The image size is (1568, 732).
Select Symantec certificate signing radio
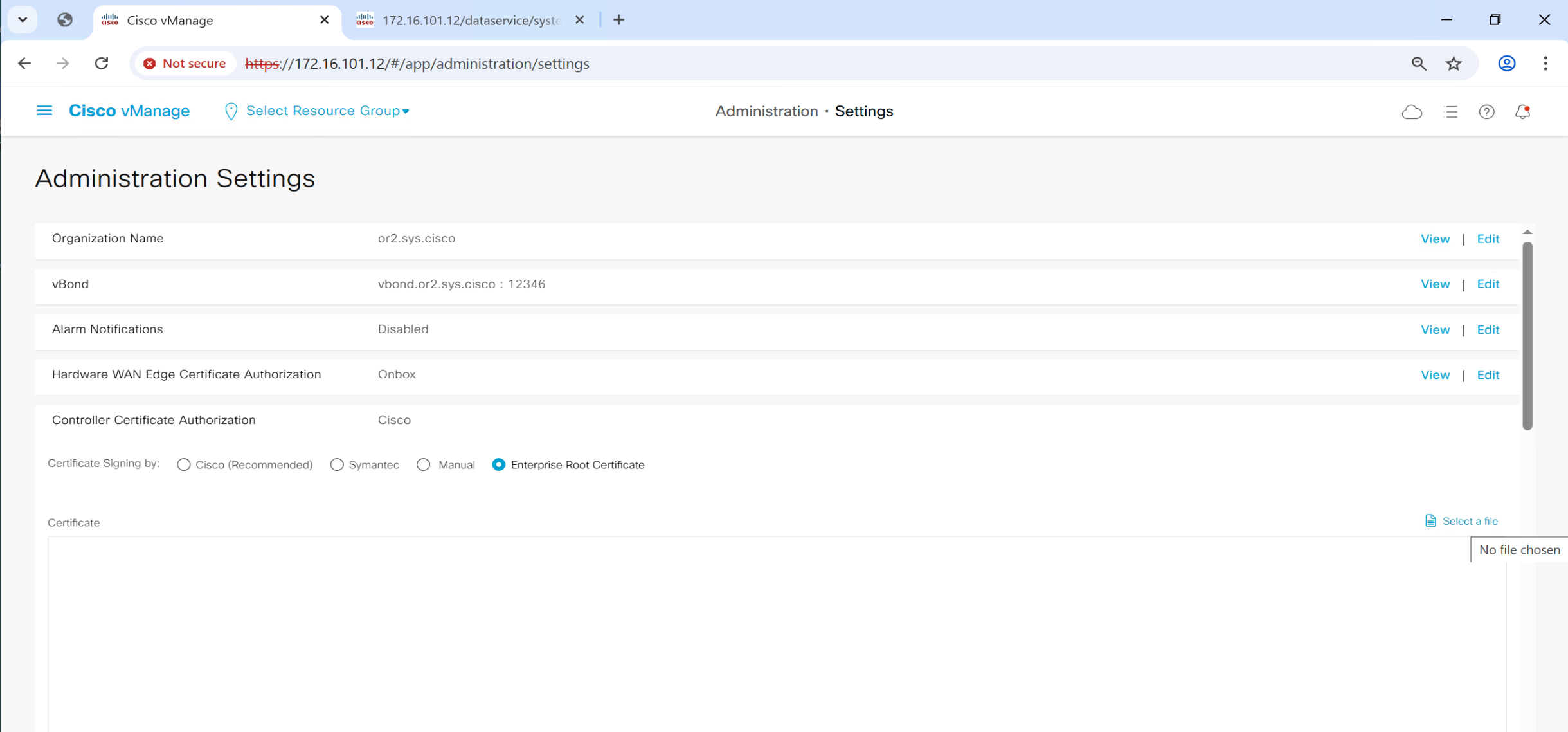pos(337,464)
